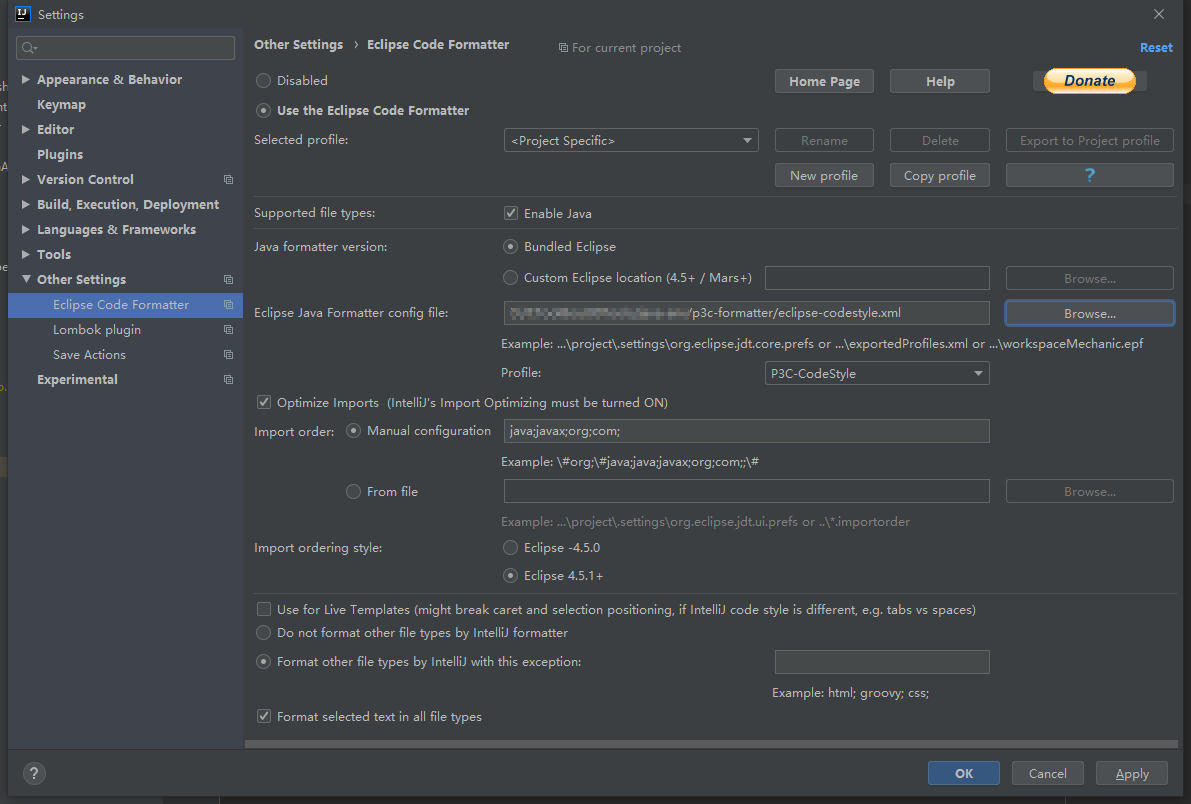Click project-level icon beside Lombok plugin
Screen dimensions: 1191x804
pos(228,330)
